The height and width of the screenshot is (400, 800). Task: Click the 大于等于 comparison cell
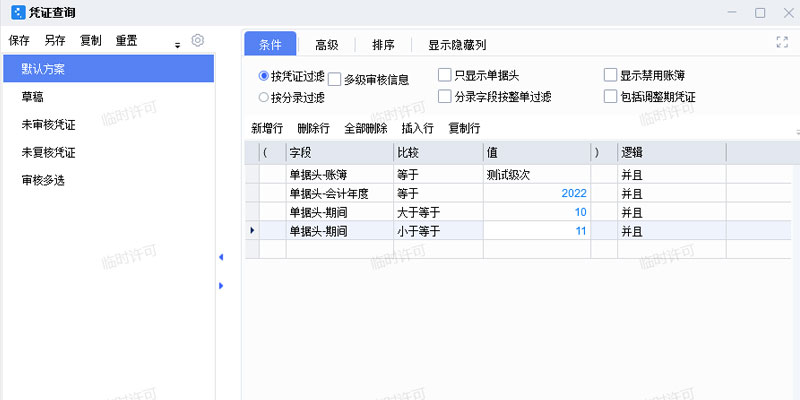tap(437, 212)
